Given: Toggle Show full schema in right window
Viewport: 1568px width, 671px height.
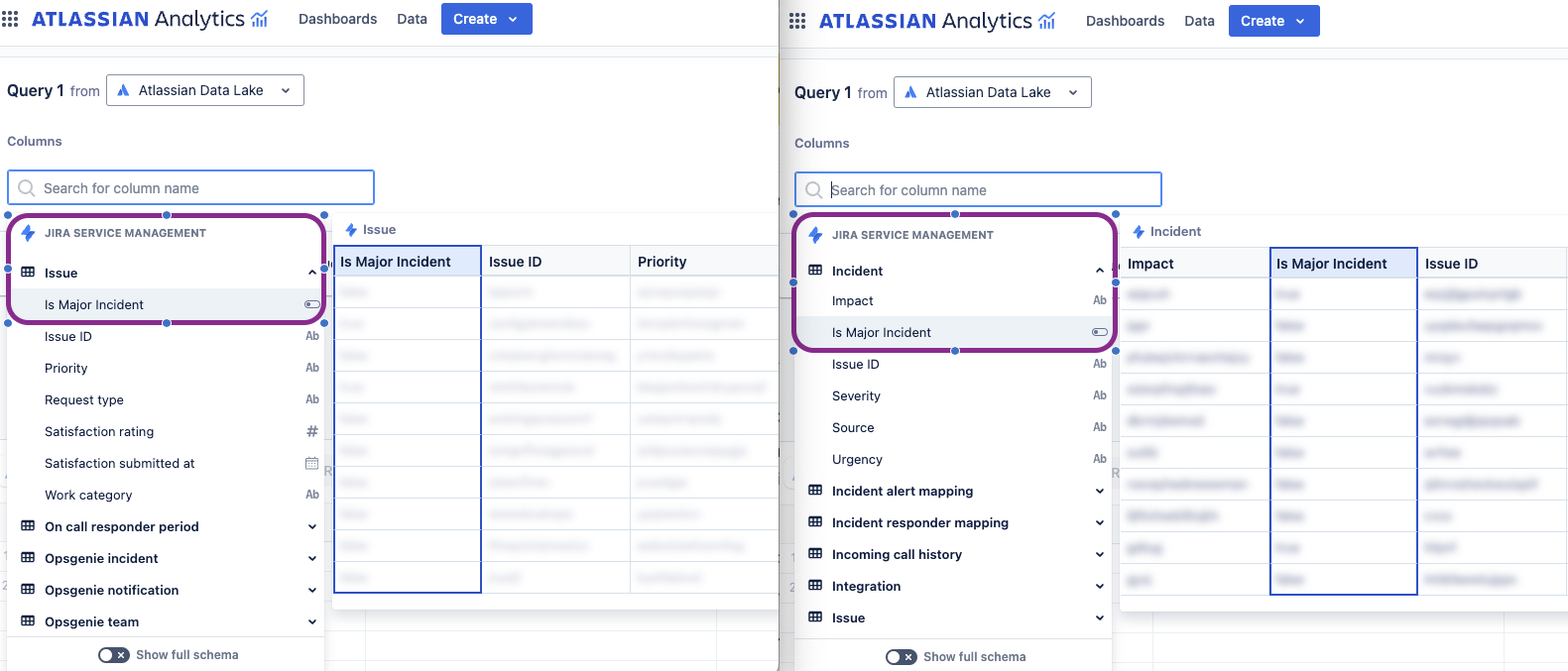Looking at the screenshot, I should coord(902,657).
